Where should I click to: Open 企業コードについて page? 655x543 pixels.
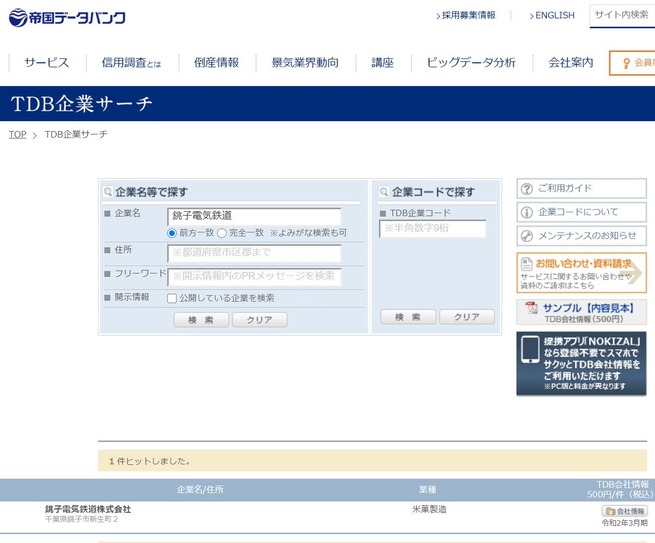(581, 212)
